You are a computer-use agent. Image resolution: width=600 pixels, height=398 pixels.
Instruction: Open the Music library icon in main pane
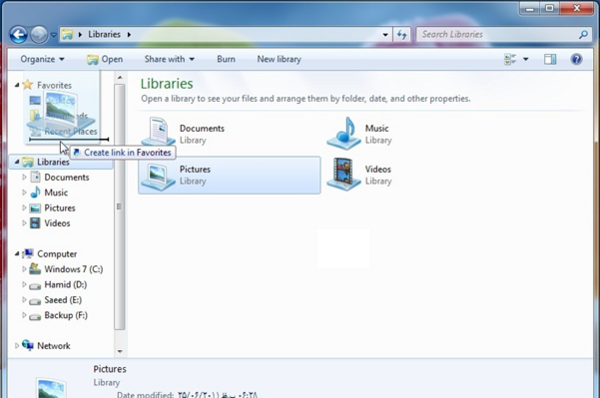pos(344,133)
